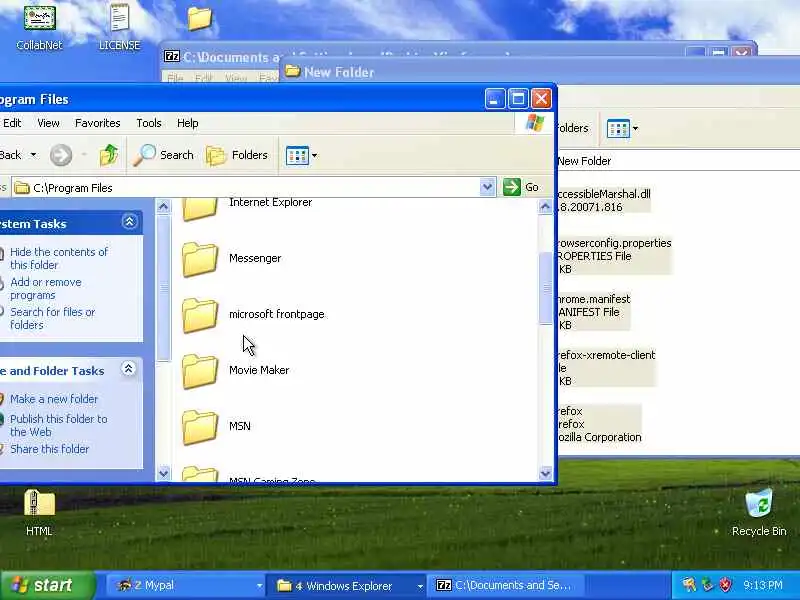The height and width of the screenshot is (600, 800).
Task: Expand the address bar dropdown
Action: (487, 187)
